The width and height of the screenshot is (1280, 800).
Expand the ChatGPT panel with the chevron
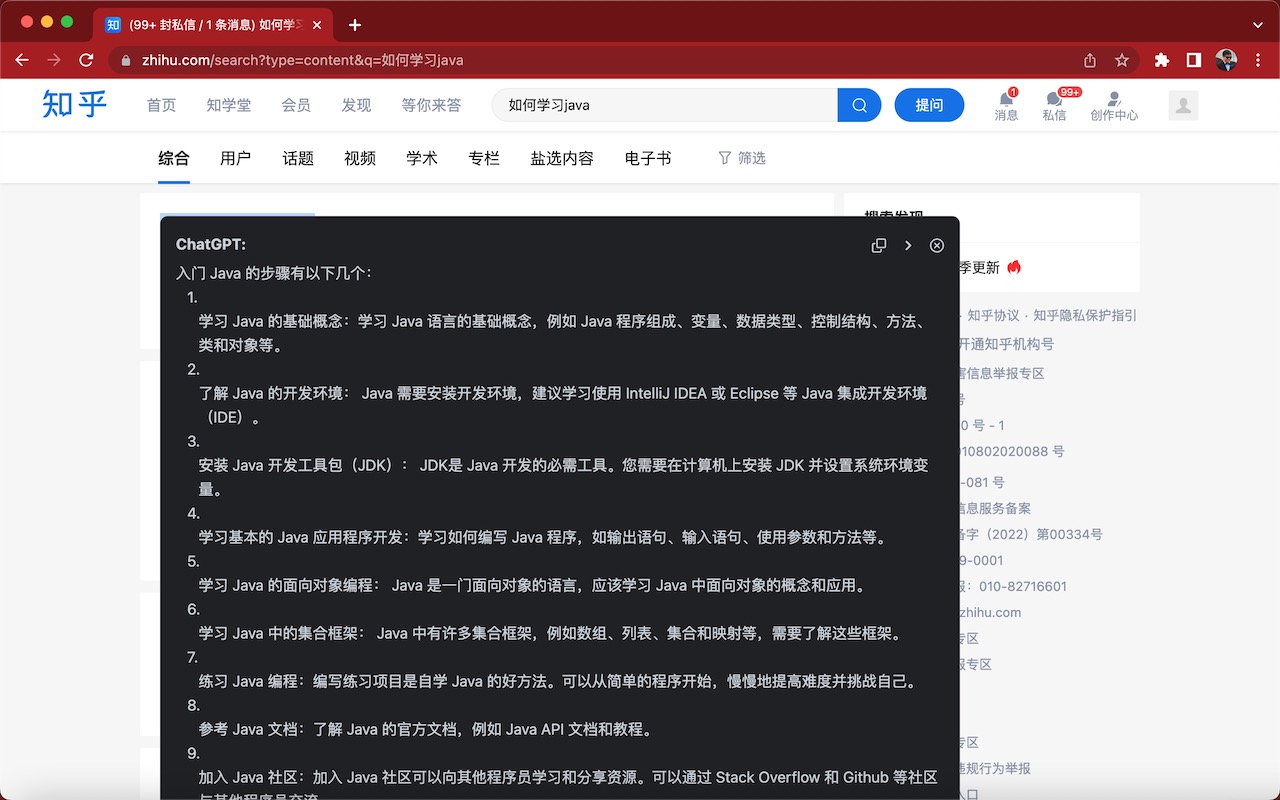click(908, 245)
